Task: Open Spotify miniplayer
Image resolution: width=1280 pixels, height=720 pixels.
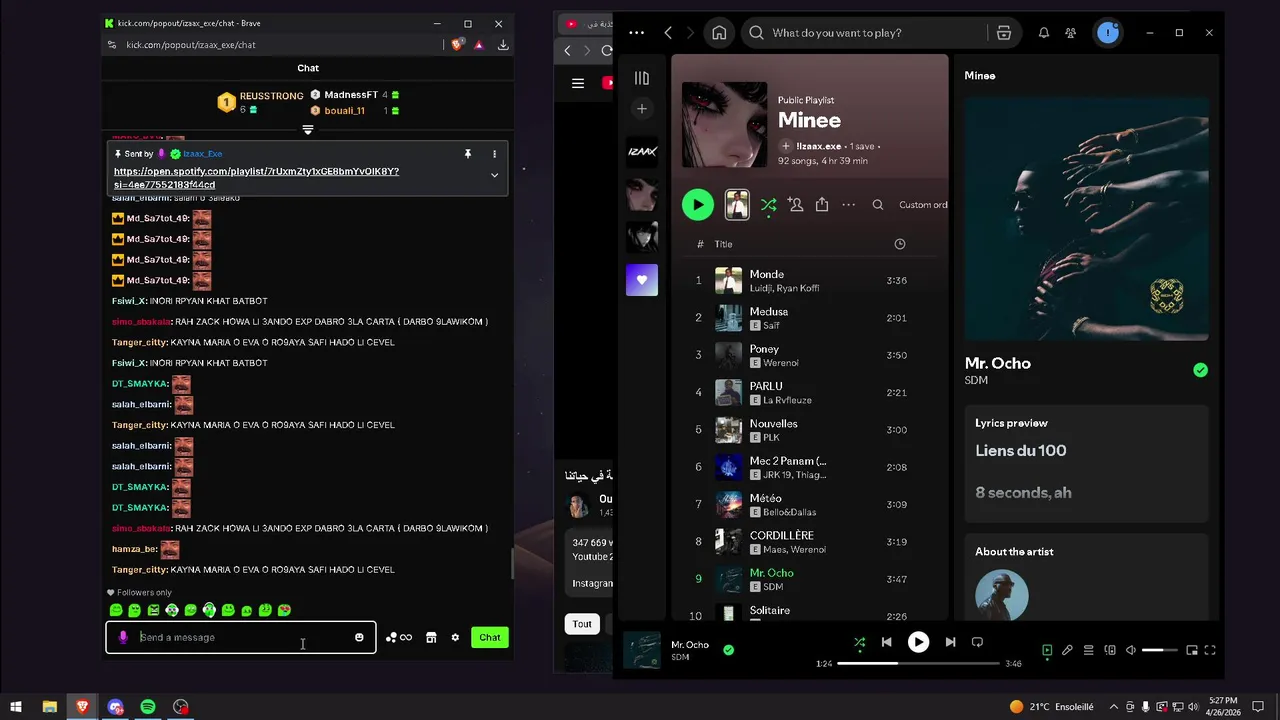Action: [x=1192, y=650]
